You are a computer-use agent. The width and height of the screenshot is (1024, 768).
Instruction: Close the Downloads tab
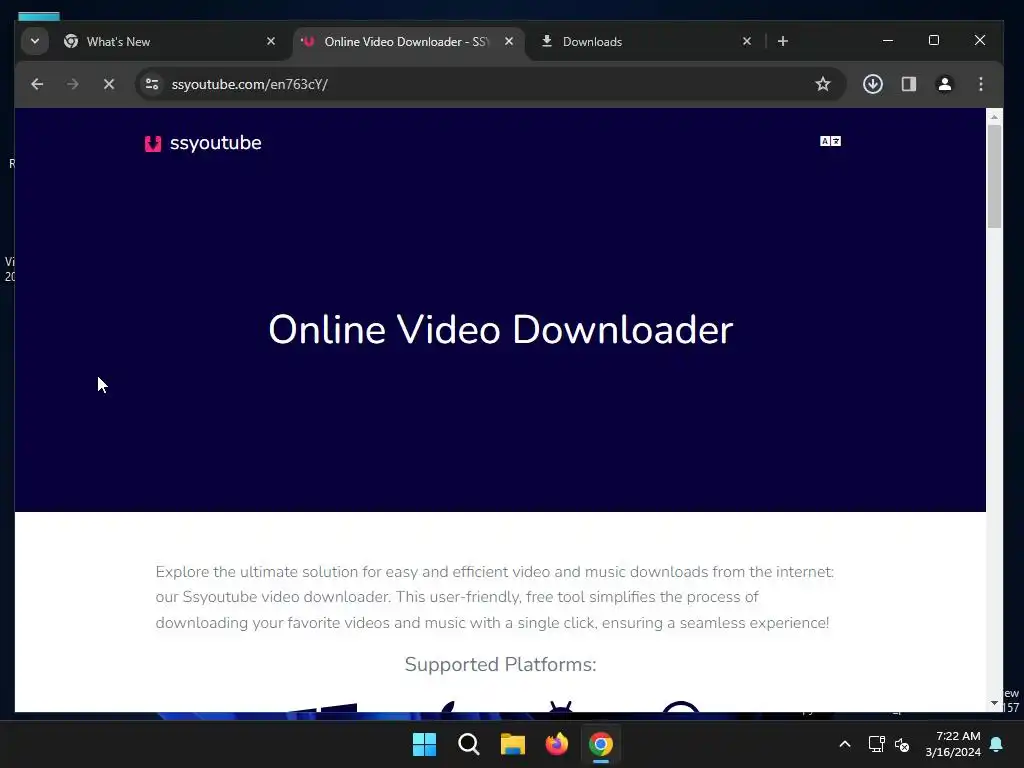coord(747,41)
